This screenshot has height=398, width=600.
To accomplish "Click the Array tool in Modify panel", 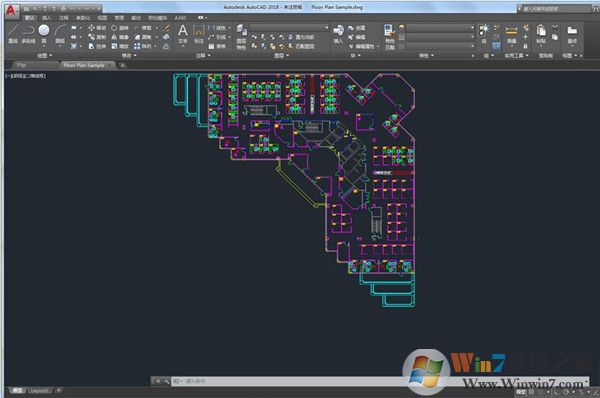I will click(143, 46).
